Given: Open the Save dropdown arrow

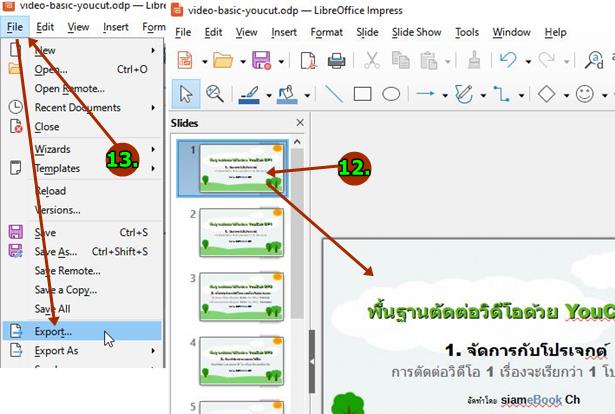Looking at the screenshot, I should click(281, 62).
